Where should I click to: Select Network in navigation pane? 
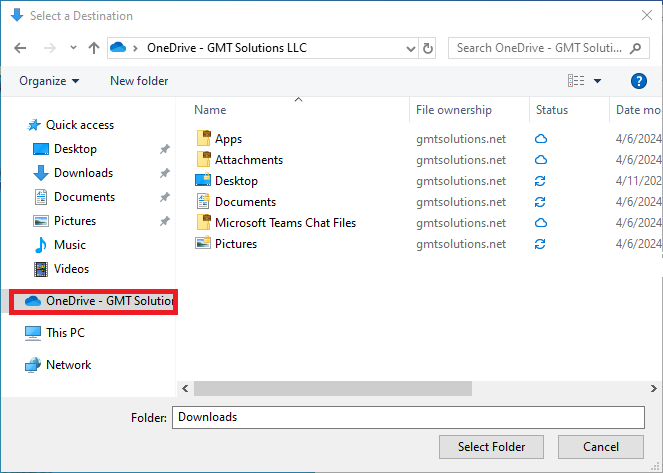[68, 365]
